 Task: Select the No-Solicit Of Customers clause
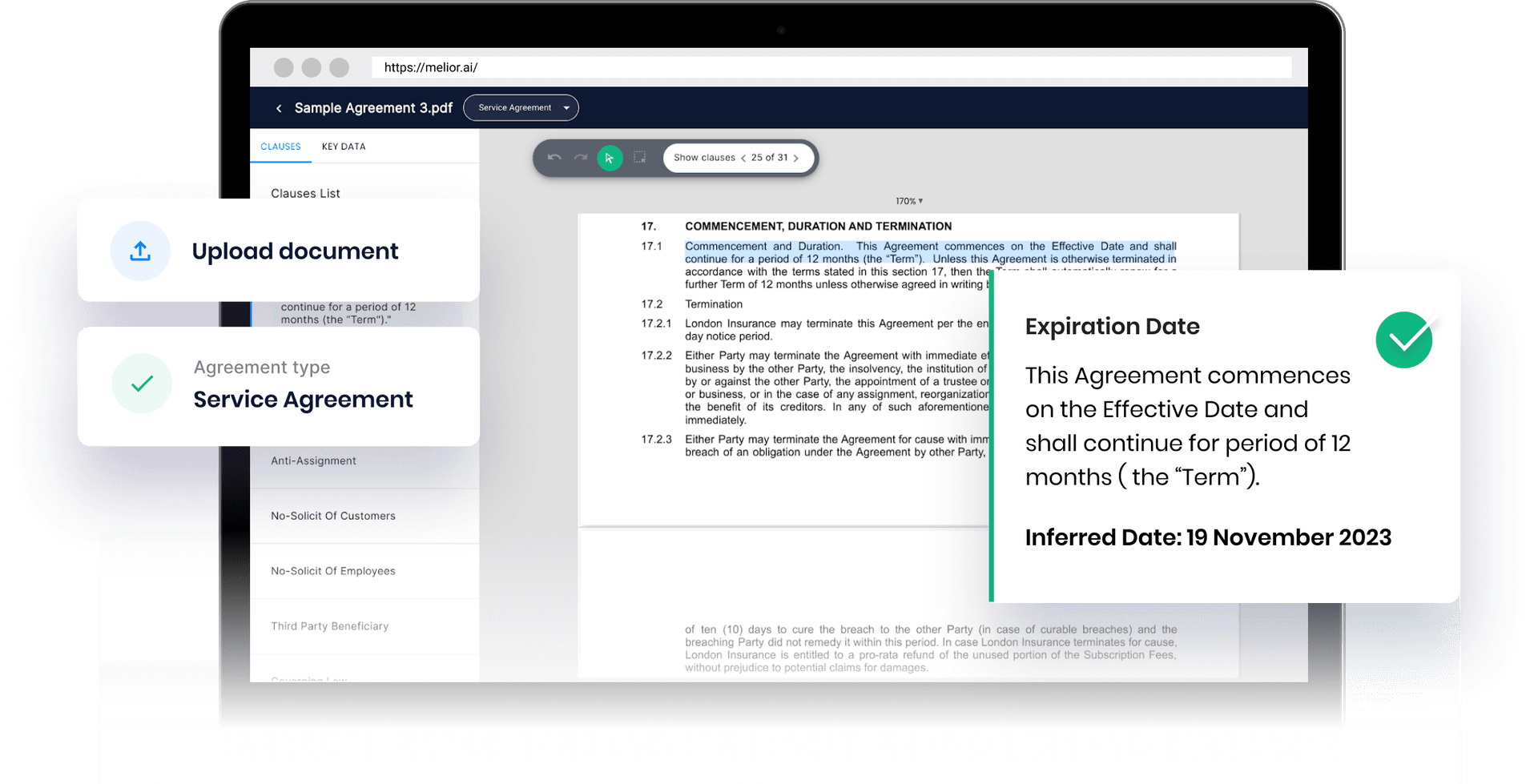tap(333, 517)
